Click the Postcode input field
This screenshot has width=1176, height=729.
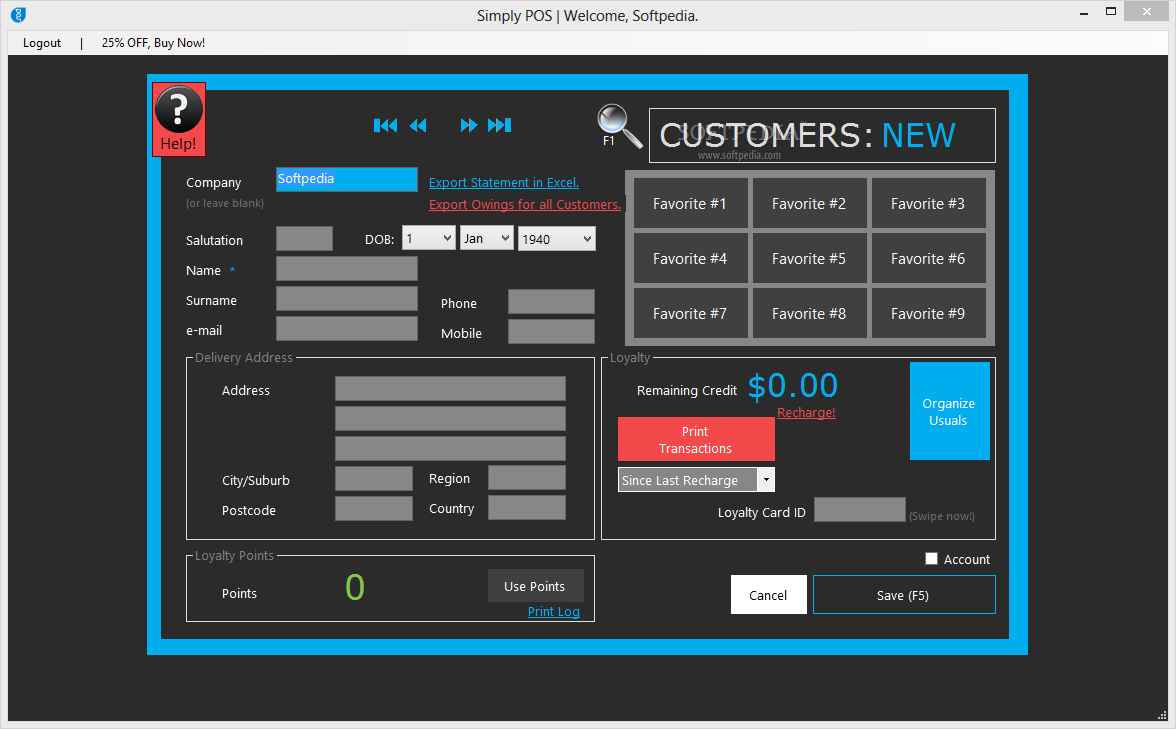(374, 508)
